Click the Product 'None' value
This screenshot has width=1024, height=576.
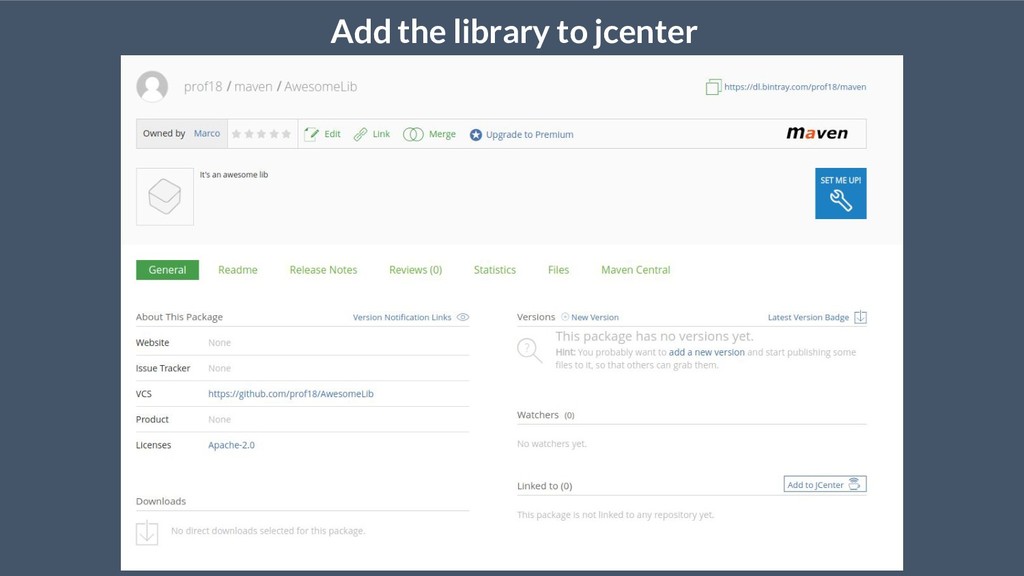(219, 419)
